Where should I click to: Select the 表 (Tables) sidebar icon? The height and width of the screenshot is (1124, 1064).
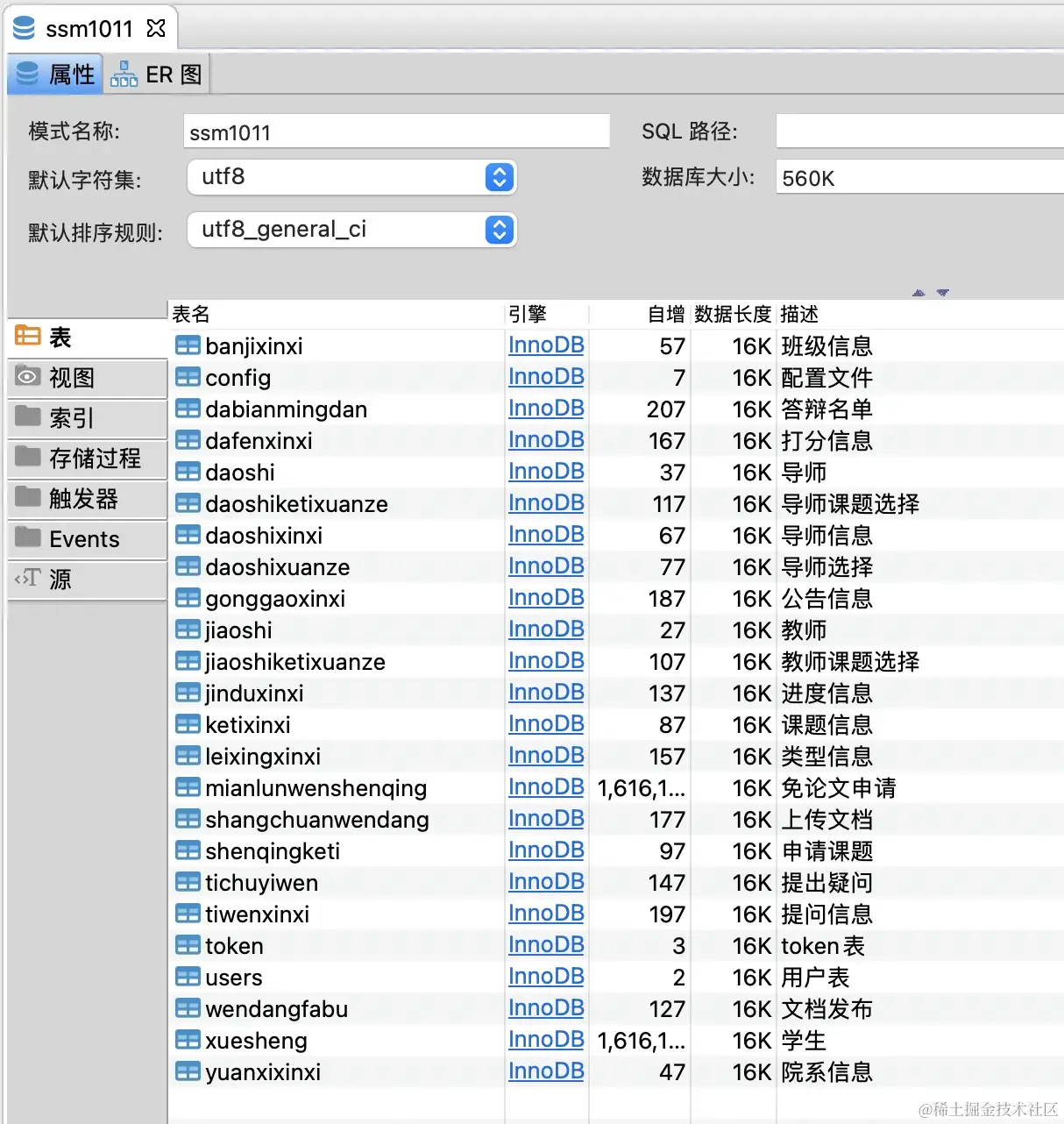point(27,336)
